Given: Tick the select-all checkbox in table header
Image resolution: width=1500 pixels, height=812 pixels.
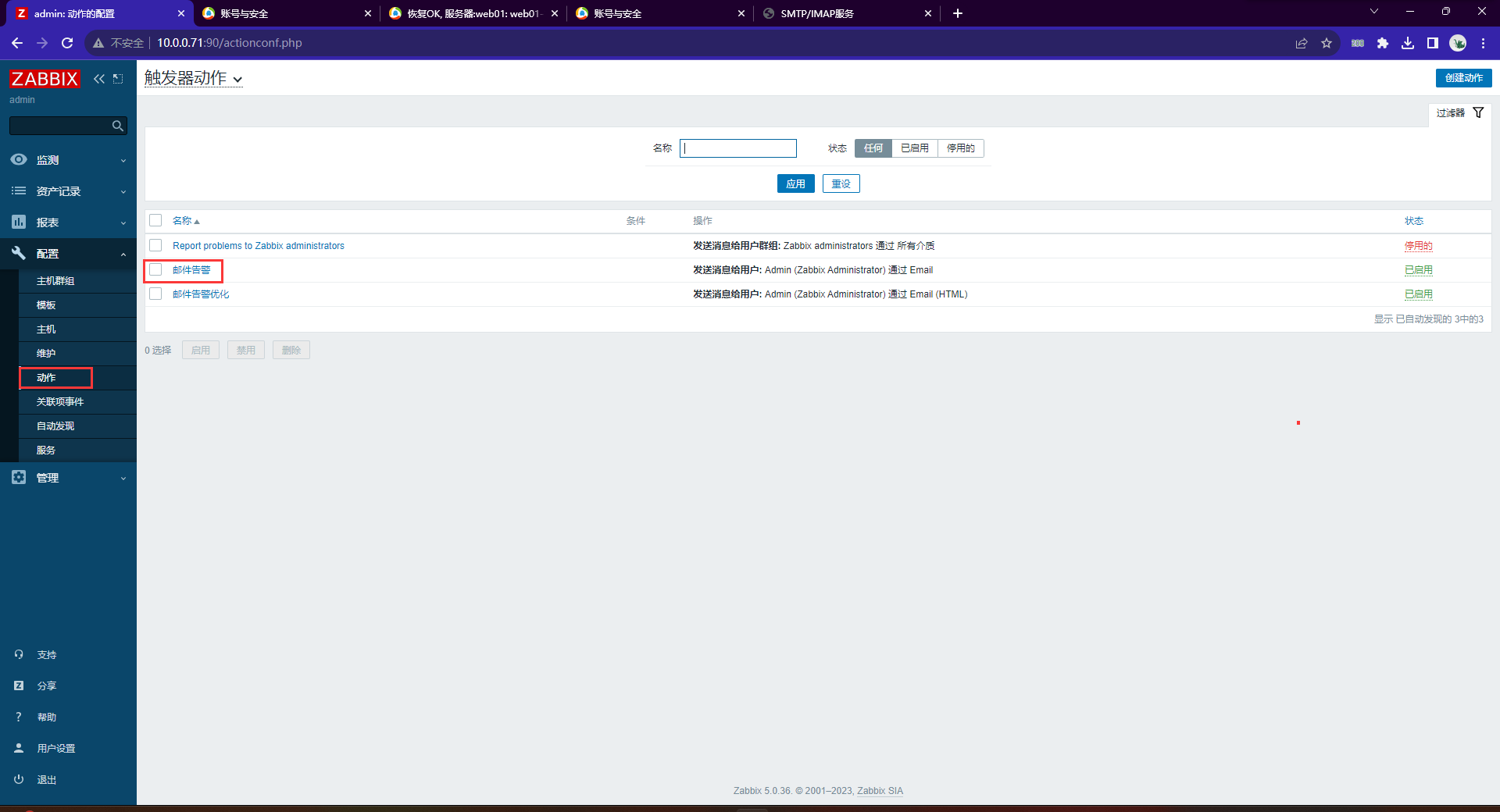Looking at the screenshot, I should tap(155, 220).
